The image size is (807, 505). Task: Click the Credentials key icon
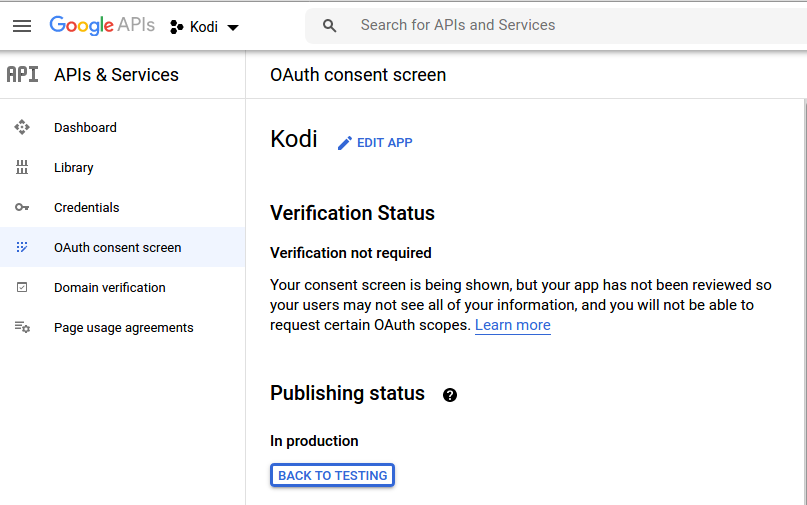point(22,208)
